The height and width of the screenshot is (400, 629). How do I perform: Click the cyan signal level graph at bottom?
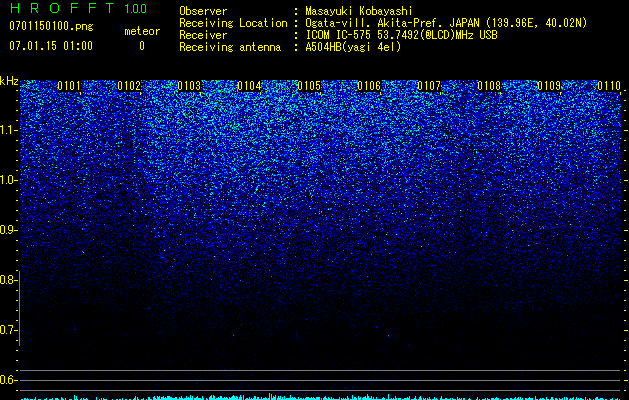321,397
